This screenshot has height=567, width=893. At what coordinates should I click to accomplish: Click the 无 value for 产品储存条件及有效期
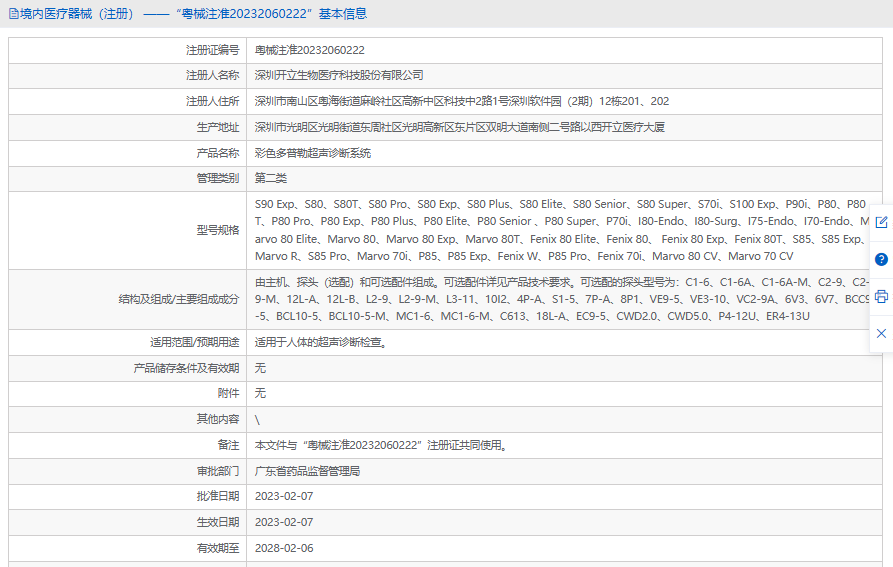tap(260, 368)
